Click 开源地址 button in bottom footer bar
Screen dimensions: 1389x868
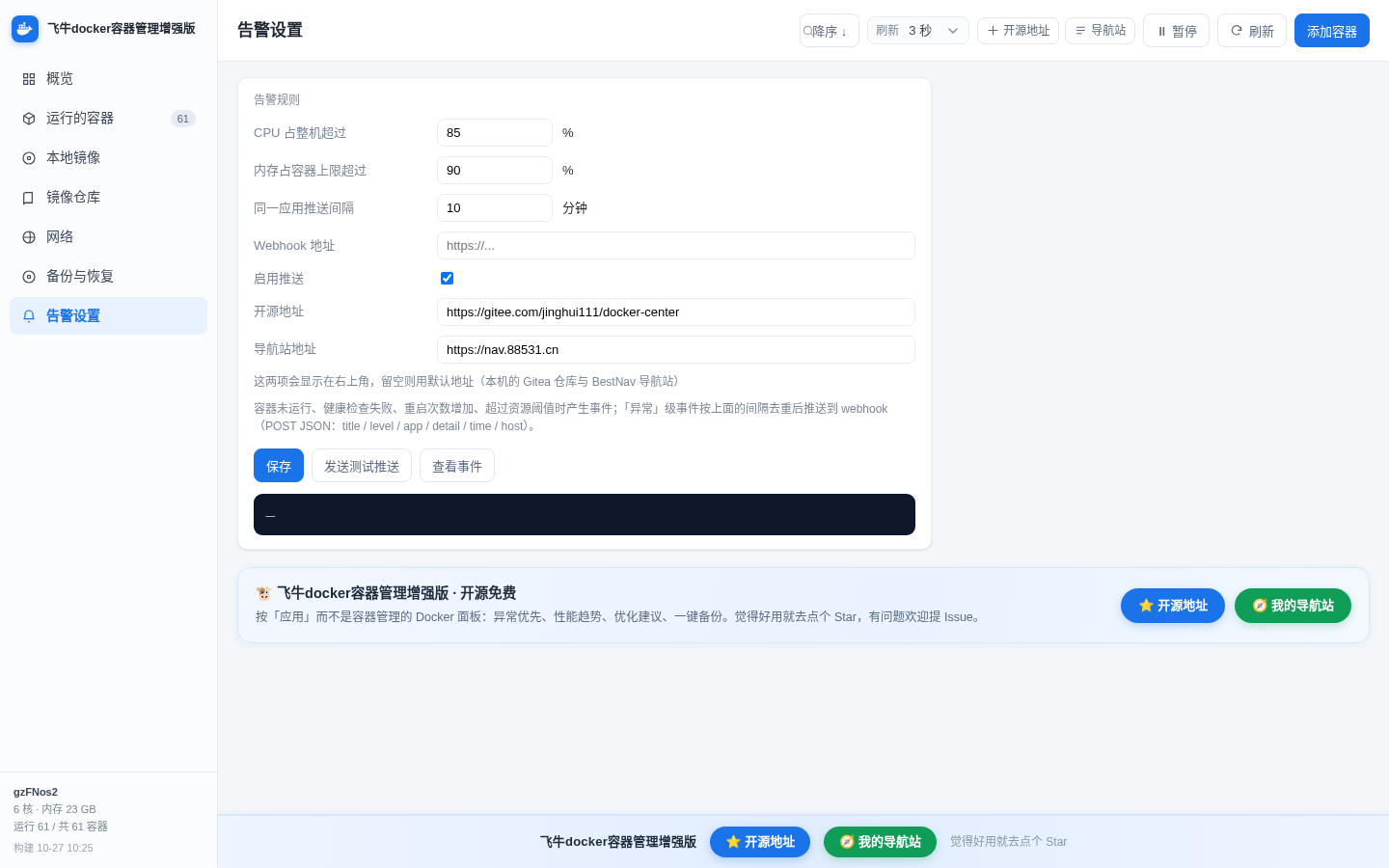tap(760, 842)
